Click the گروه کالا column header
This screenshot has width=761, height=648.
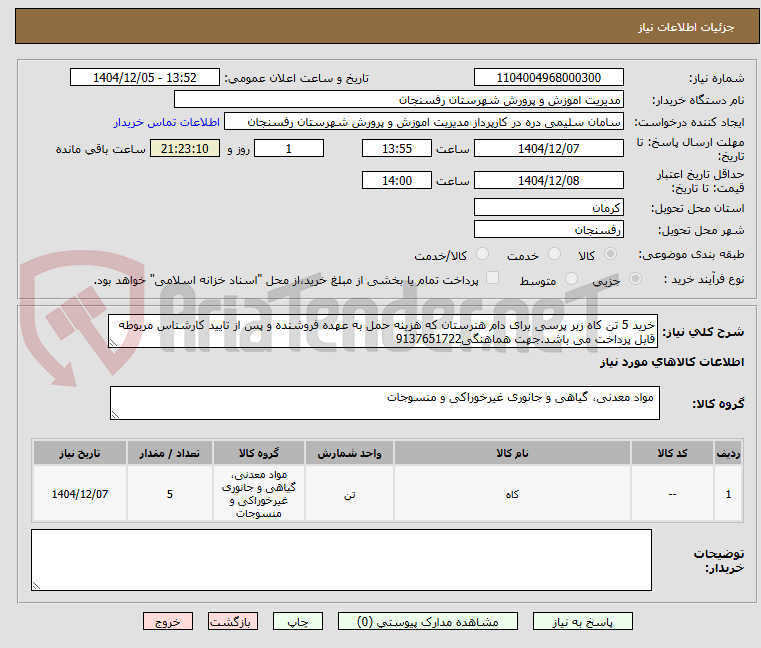259,453
